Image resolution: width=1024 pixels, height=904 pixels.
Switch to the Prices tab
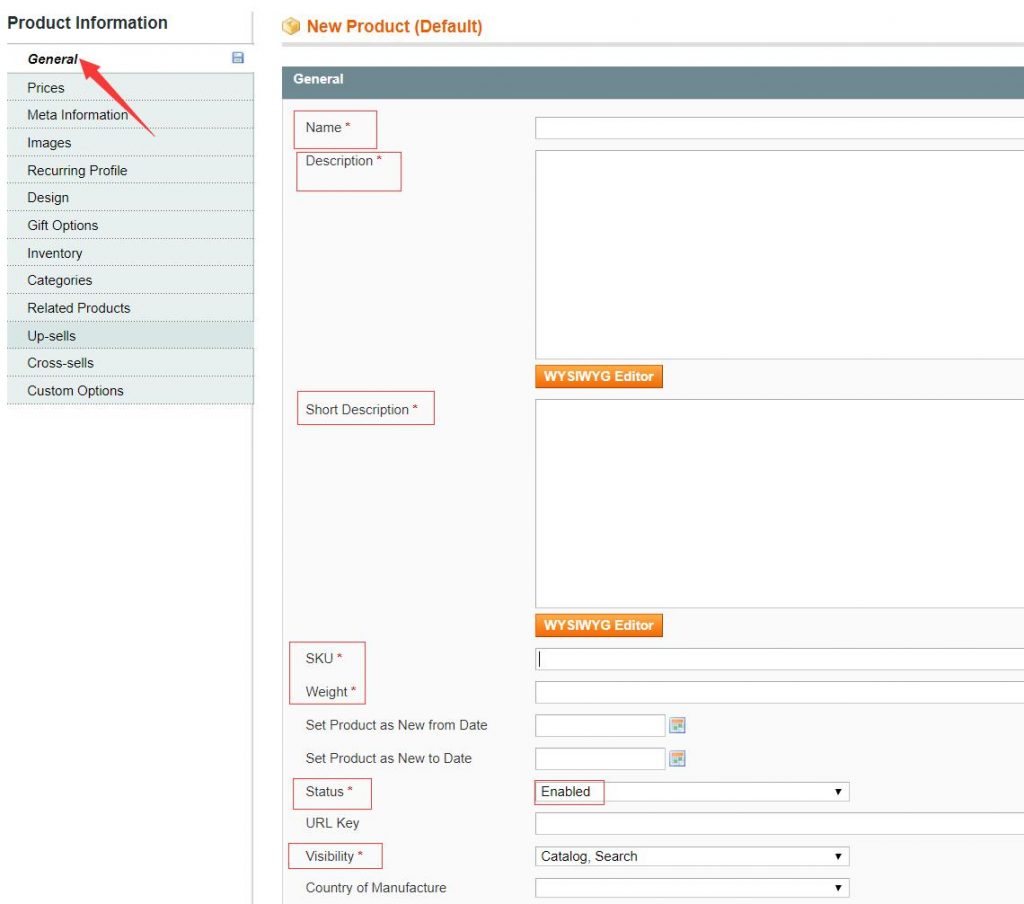[x=46, y=88]
